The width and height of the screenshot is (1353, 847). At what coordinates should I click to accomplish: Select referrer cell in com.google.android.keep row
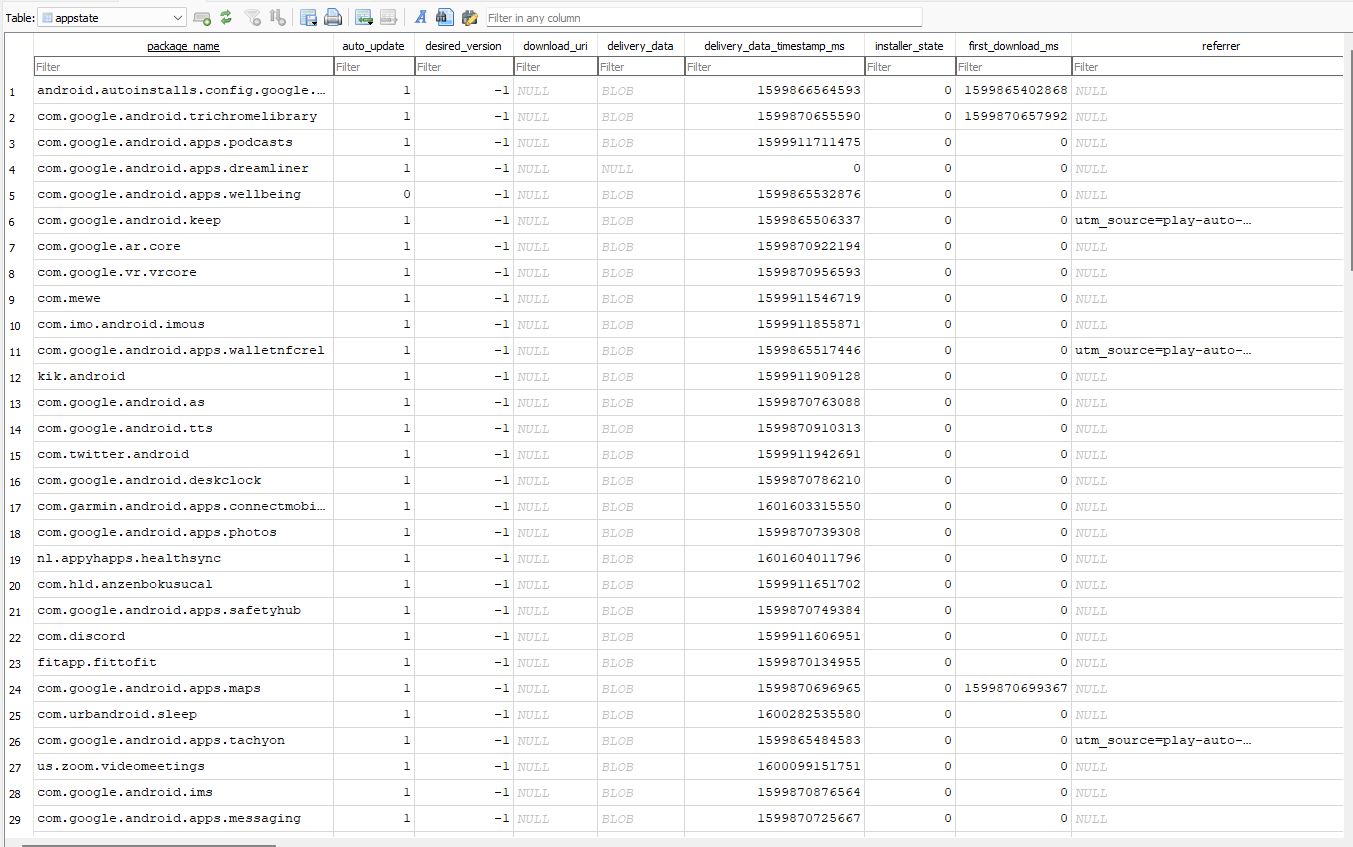click(x=1207, y=220)
